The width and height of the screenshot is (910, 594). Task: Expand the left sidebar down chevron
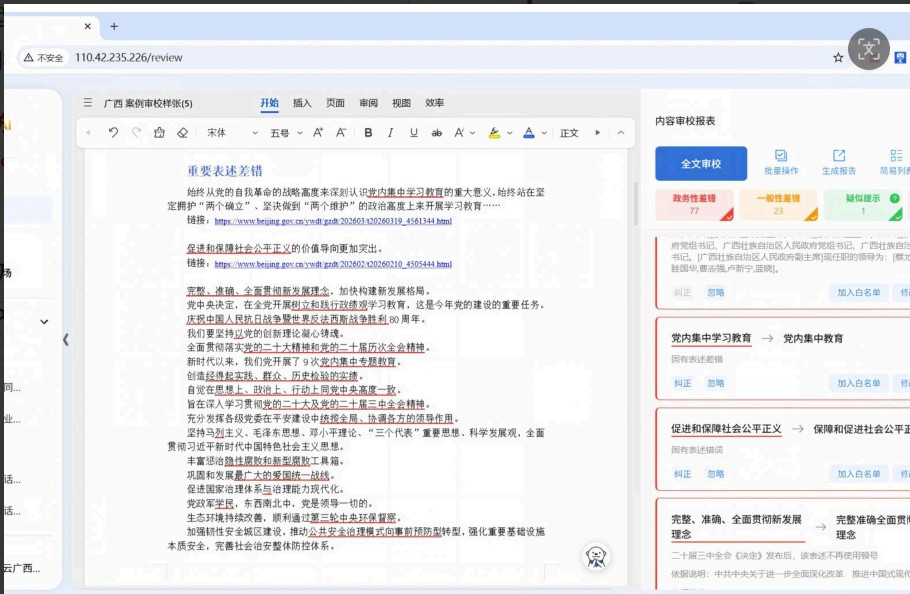point(44,321)
